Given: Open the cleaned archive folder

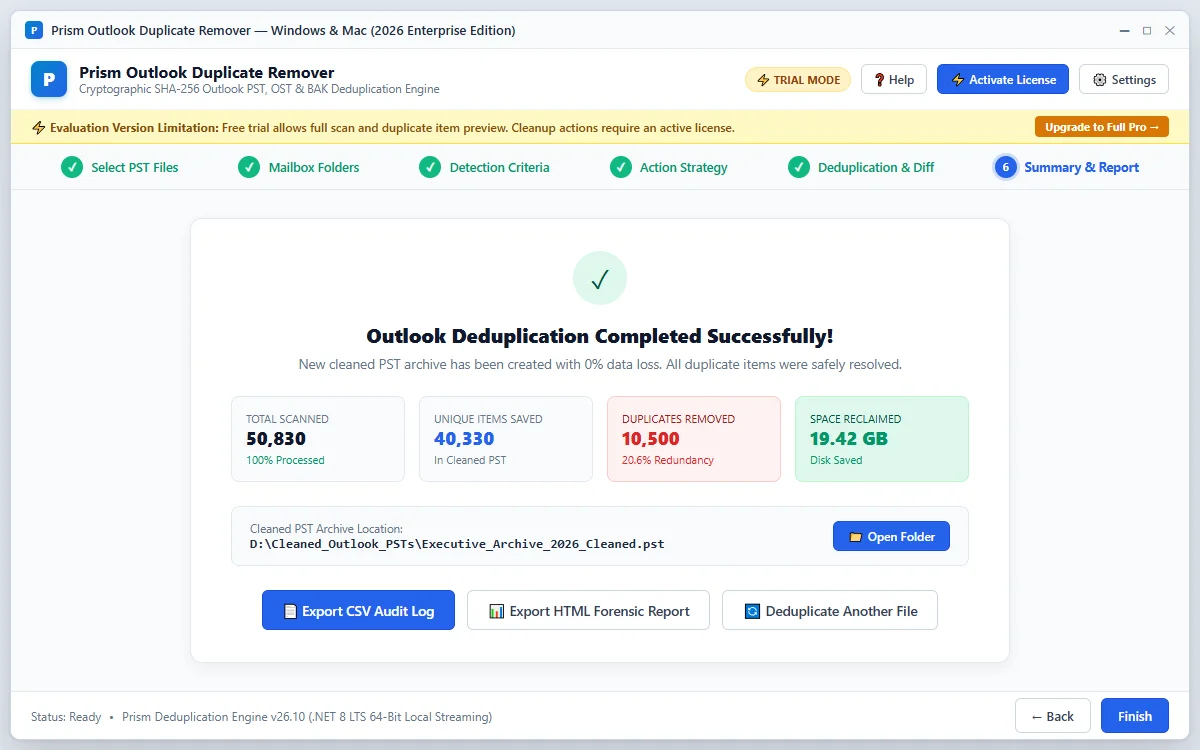Looking at the screenshot, I should click(891, 537).
